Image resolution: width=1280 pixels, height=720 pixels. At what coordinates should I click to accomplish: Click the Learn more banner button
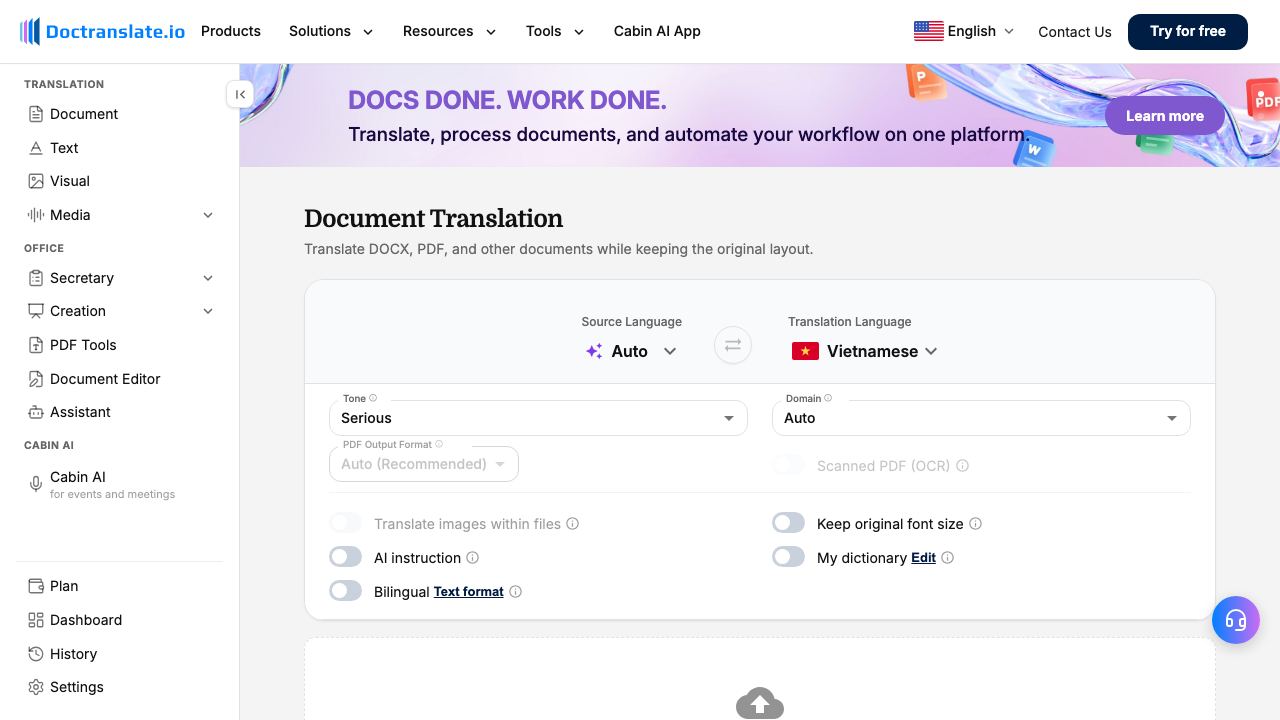tap(1165, 116)
